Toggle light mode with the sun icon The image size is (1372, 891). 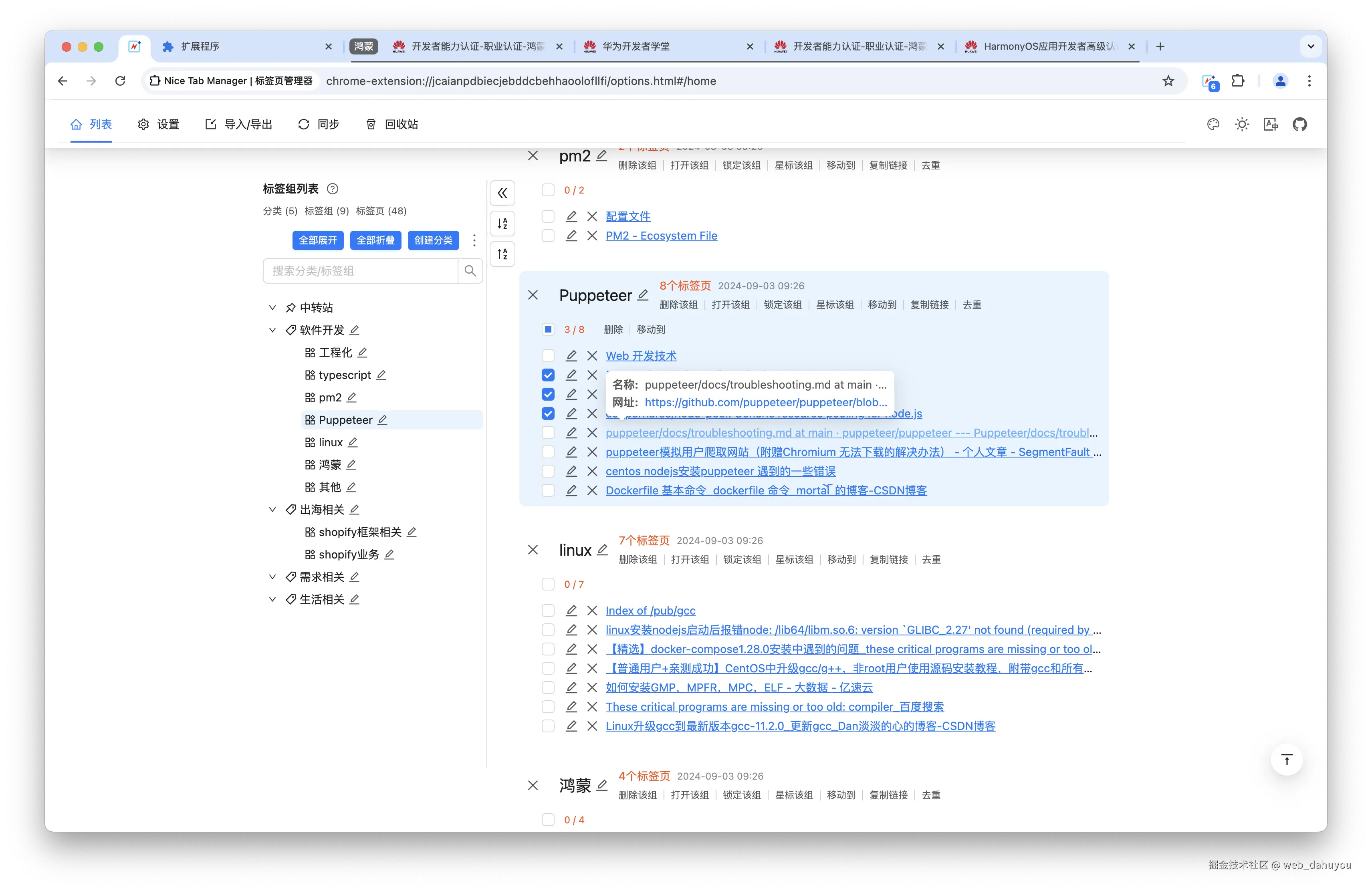(1242, 124)
